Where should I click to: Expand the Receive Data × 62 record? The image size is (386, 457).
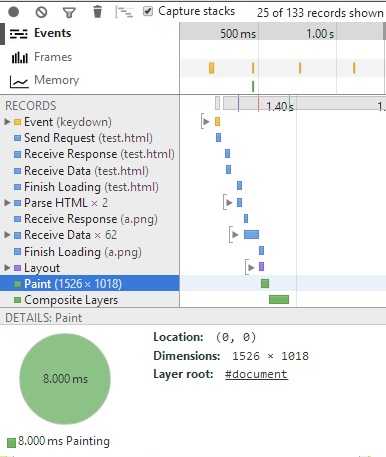(x=7, y=235)
